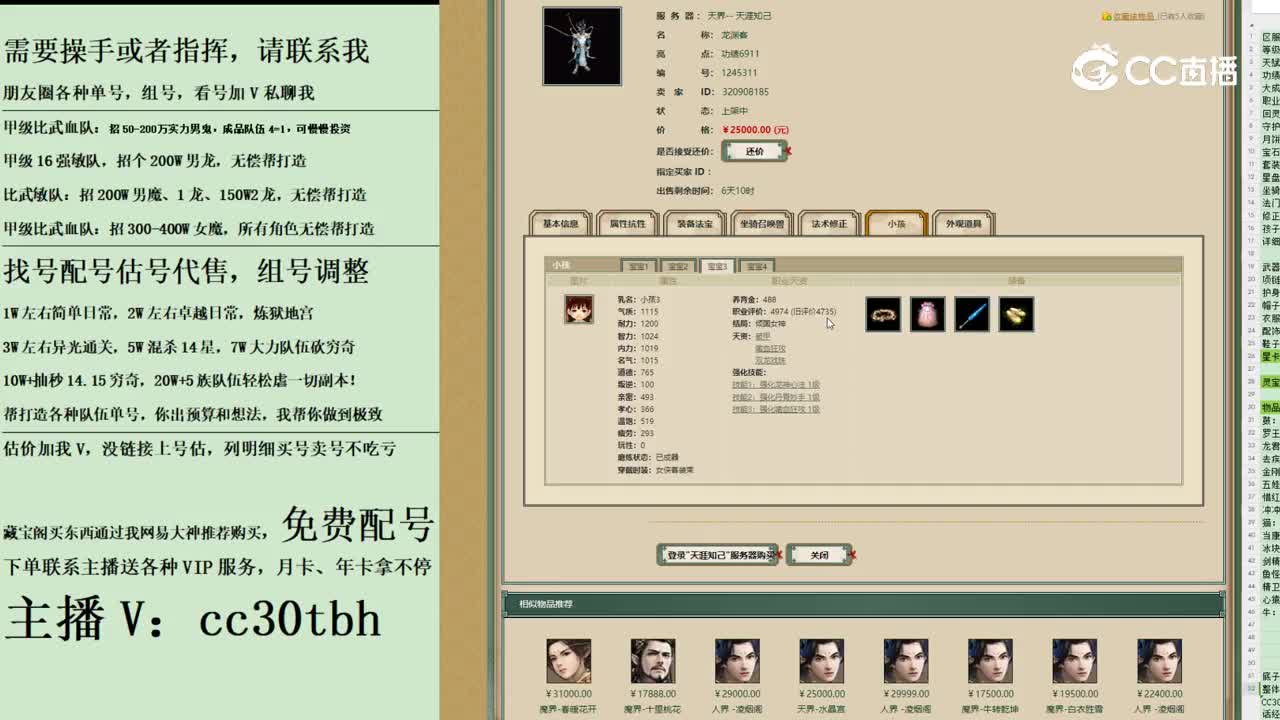Select the 坐骑召唤兽 tab

762,224
